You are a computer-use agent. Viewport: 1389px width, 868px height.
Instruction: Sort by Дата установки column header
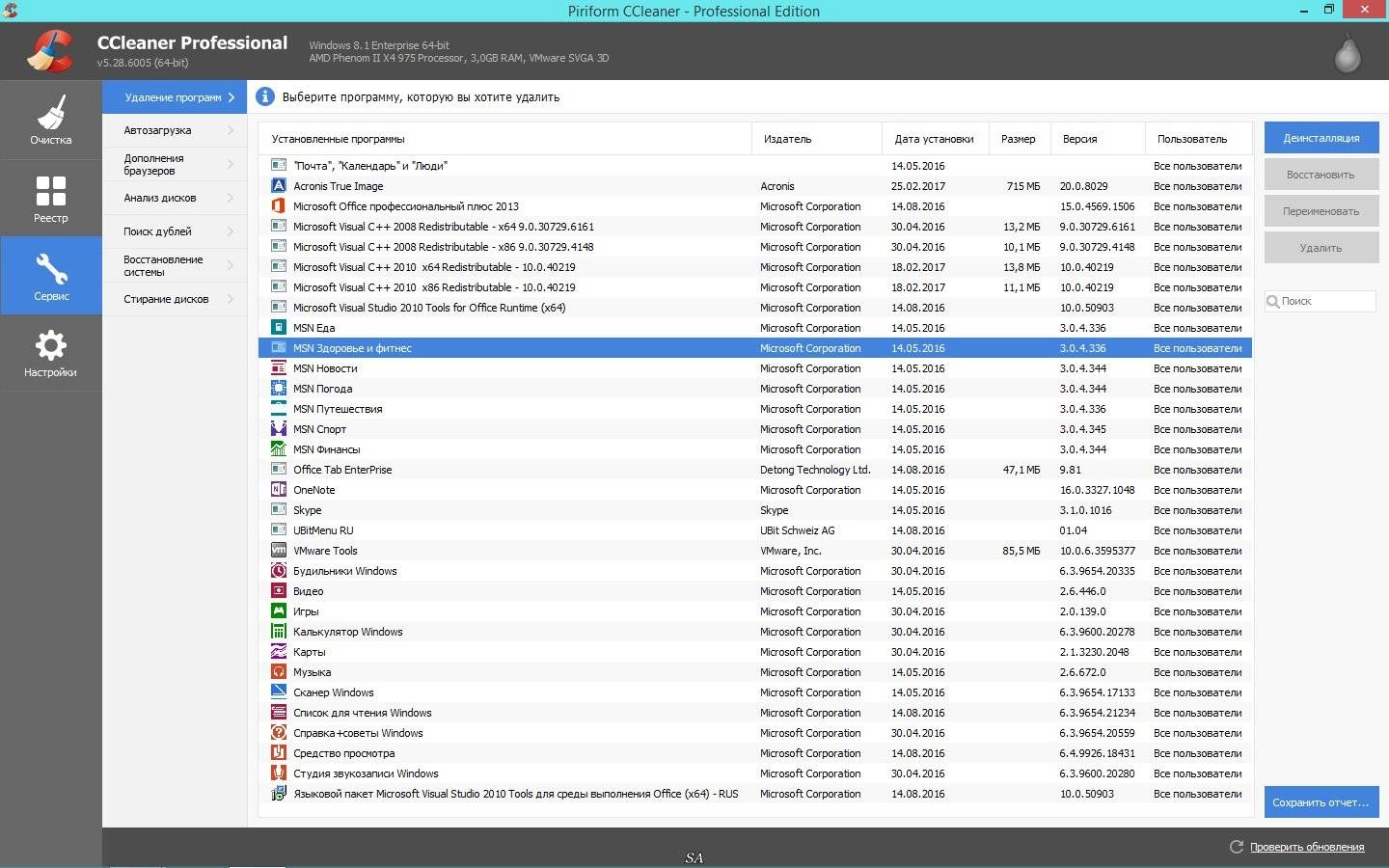point(936,139)
